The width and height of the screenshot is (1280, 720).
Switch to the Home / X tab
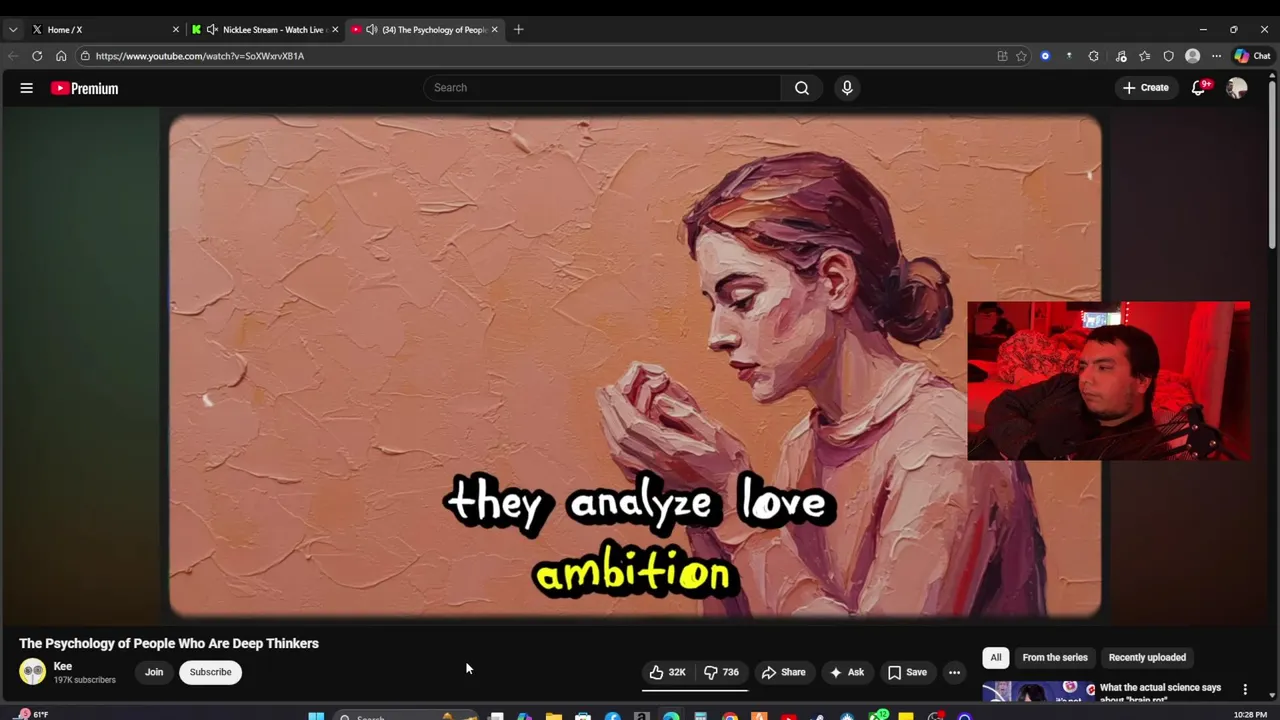coord(104,29)
